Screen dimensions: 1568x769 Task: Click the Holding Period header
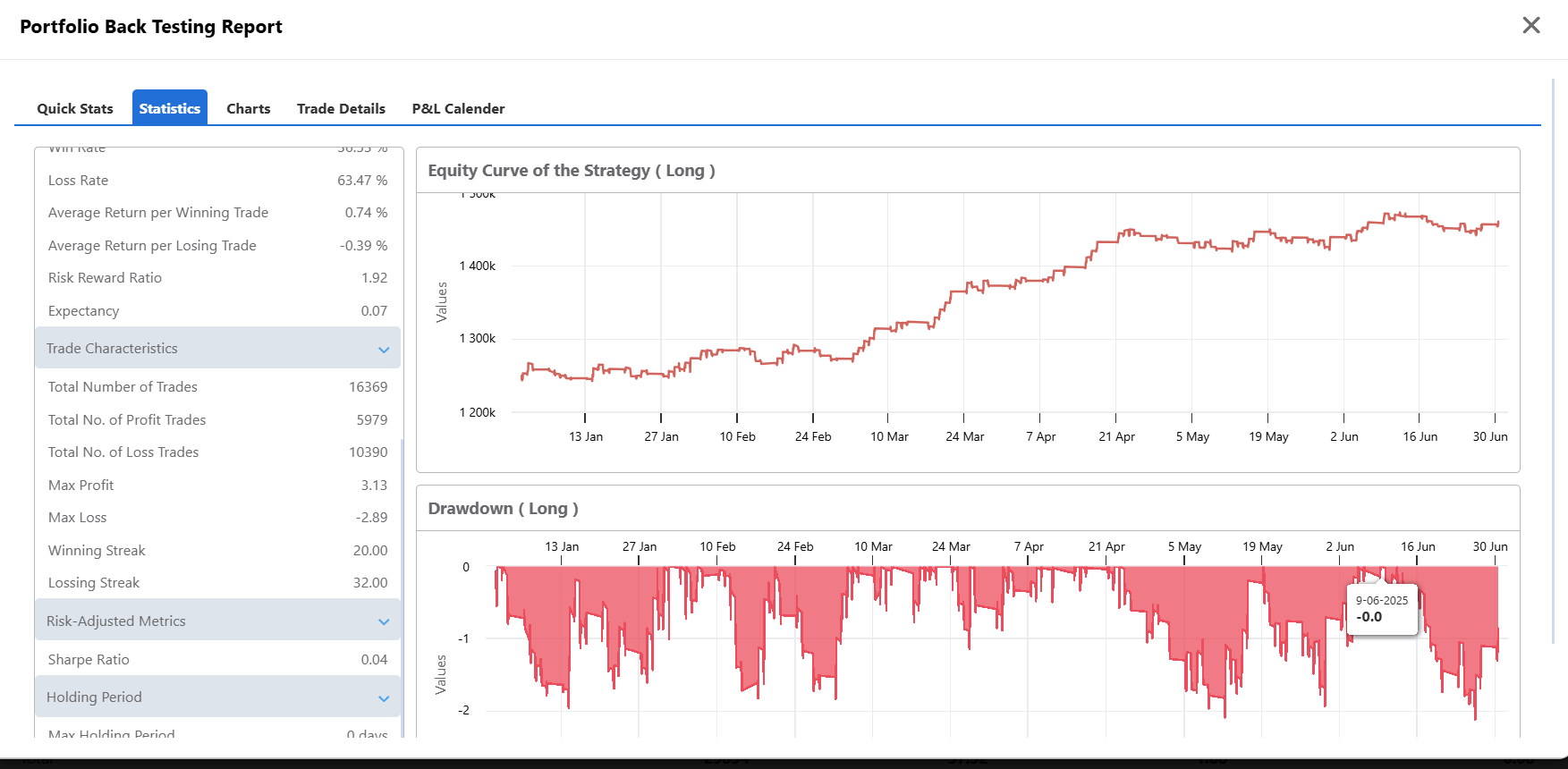pos(217,697)
